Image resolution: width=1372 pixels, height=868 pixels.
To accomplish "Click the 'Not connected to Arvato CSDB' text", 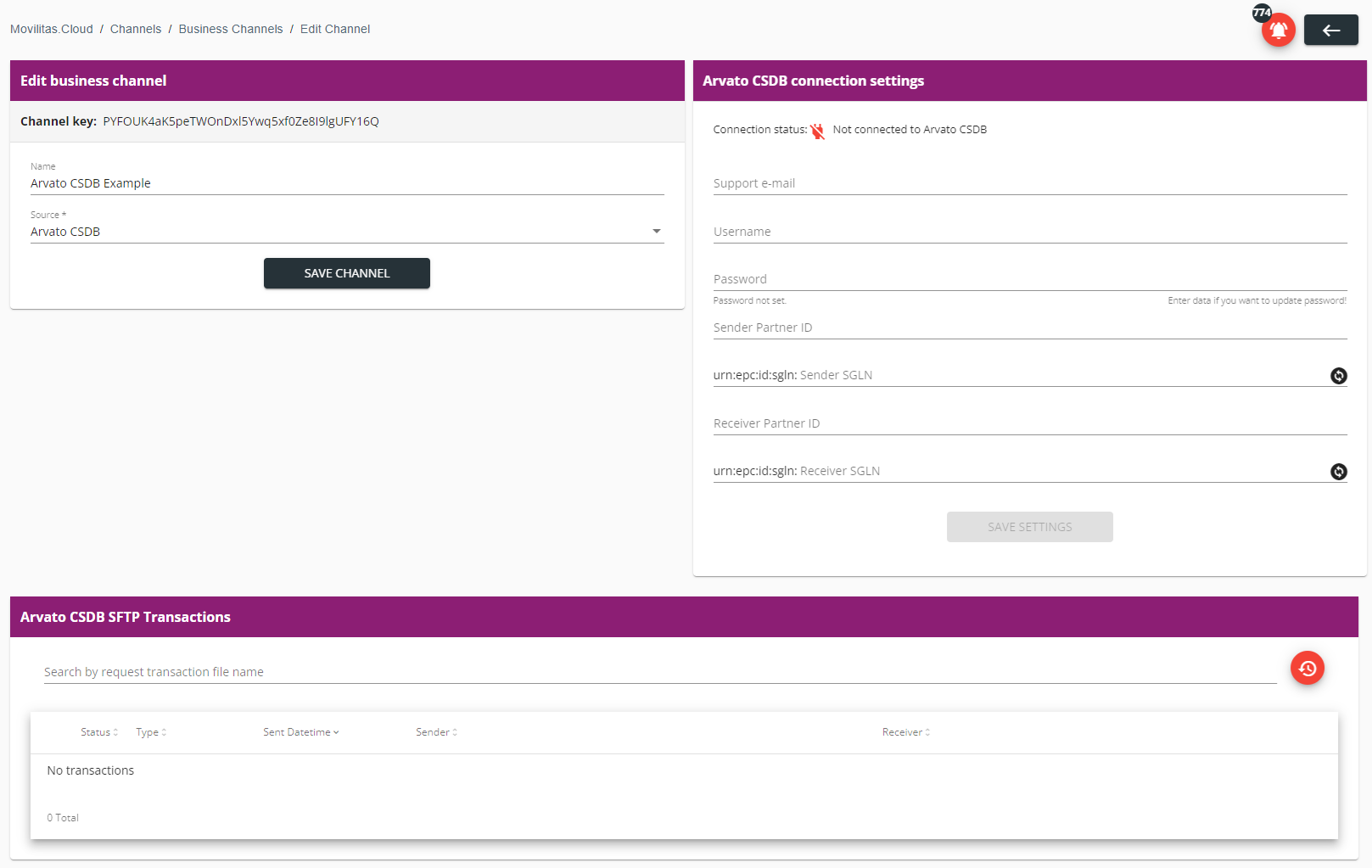I will point(910,130).
